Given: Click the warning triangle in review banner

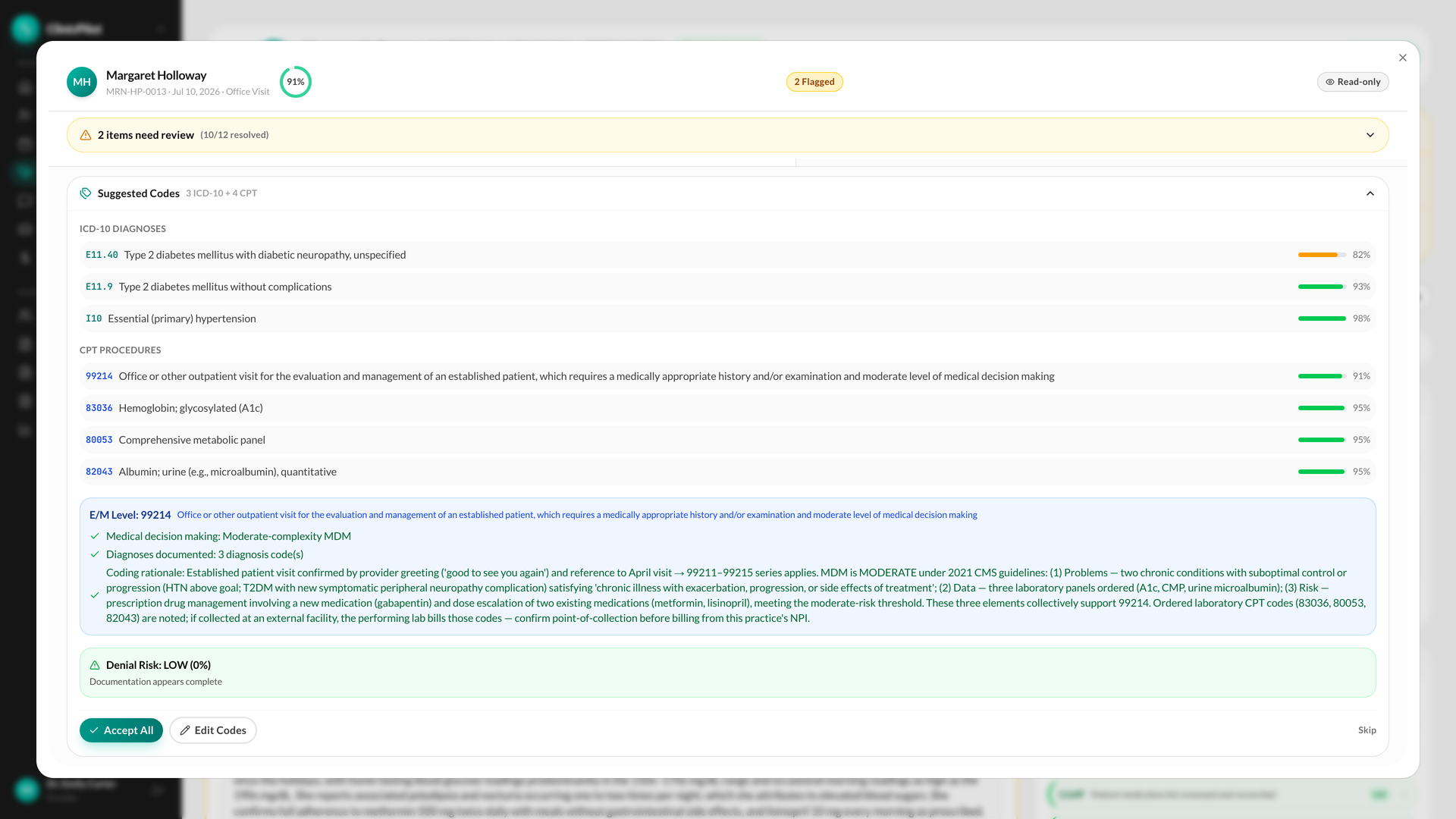Looking at the screenshot, I should tap(86, 135).
